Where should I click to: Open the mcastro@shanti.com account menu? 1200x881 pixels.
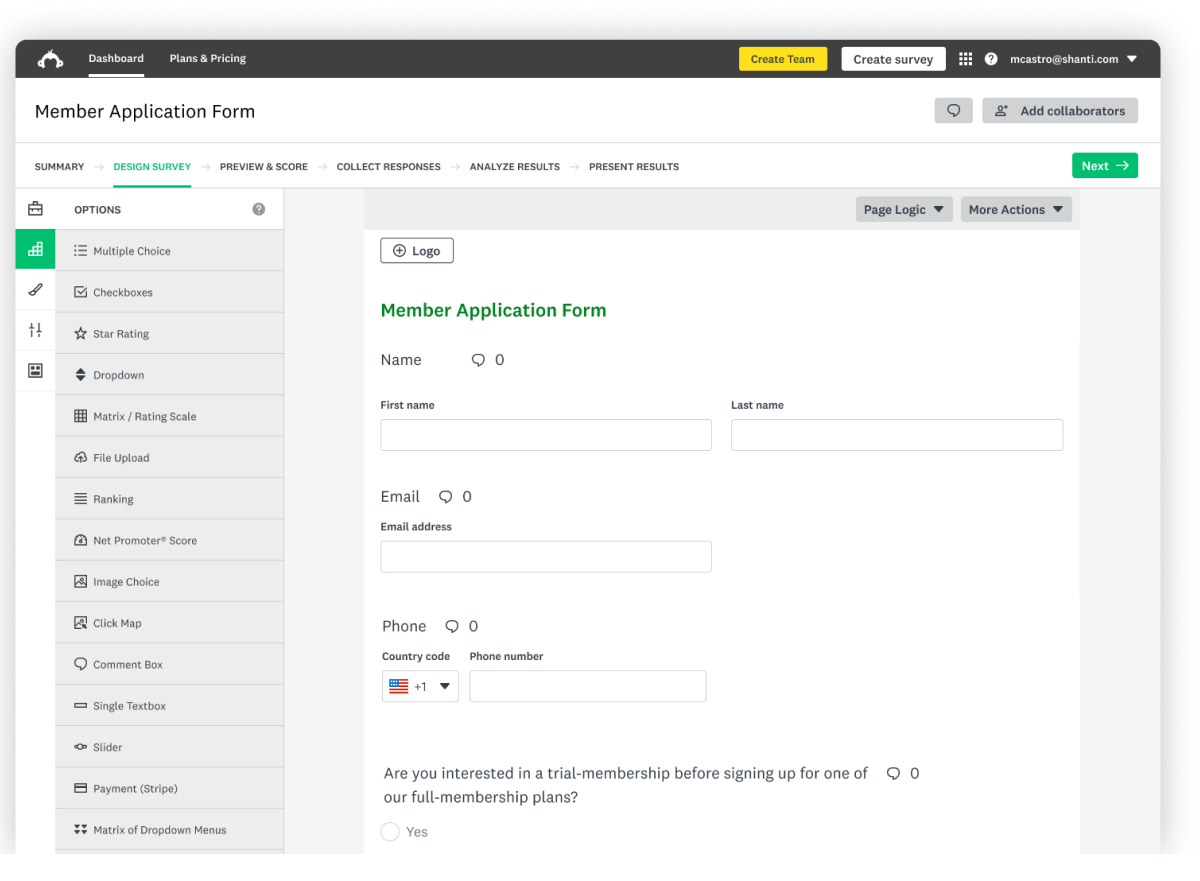pyautogui.click(x=1073, y=59)
